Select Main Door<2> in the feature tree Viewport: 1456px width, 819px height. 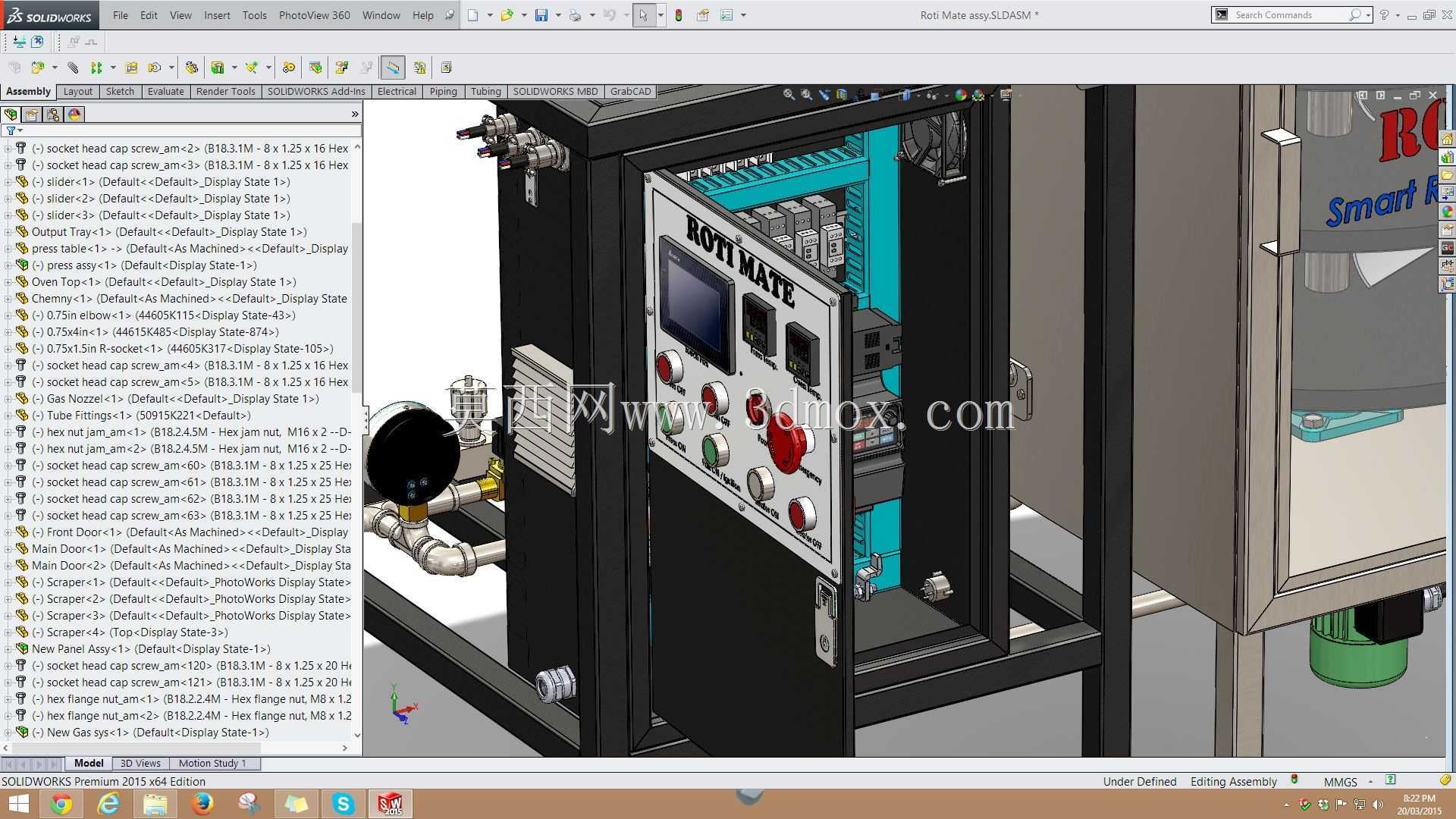tap(190, 566)
